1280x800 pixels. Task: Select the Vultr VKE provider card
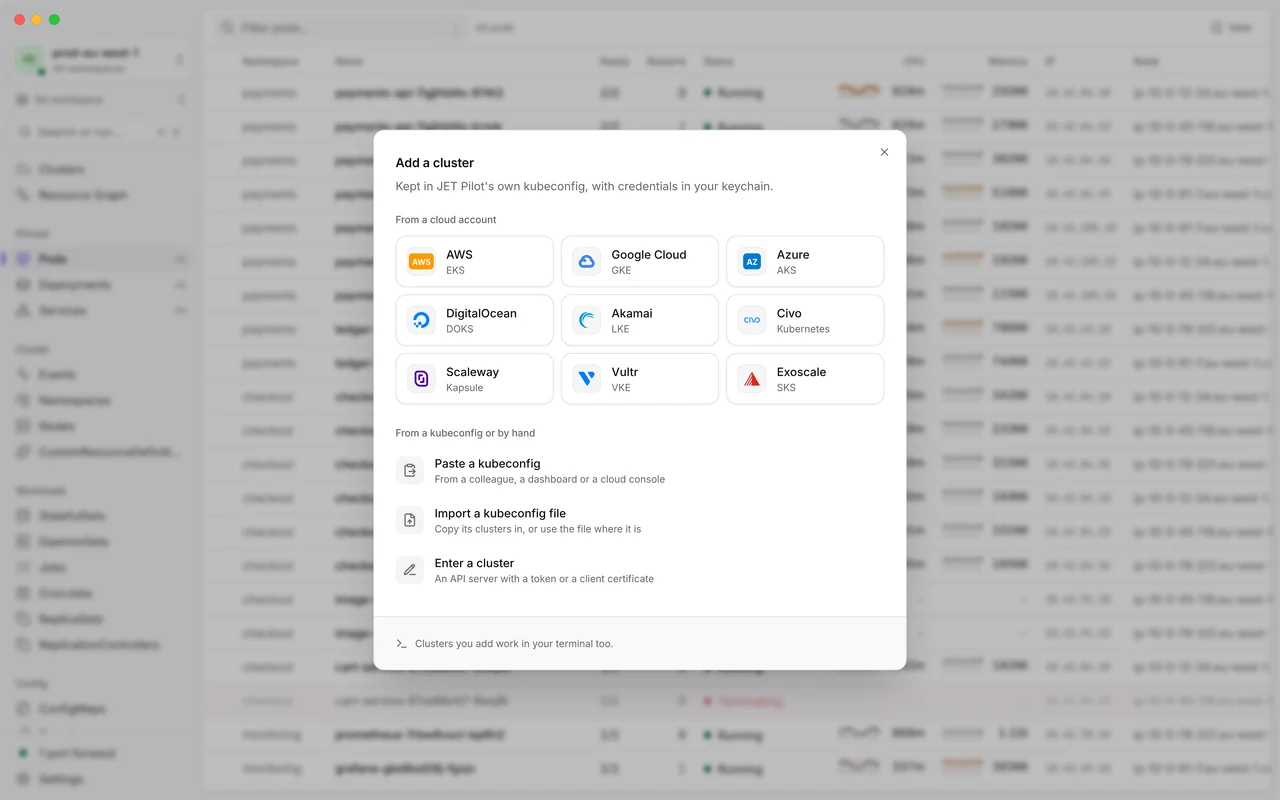coord(640,379)
